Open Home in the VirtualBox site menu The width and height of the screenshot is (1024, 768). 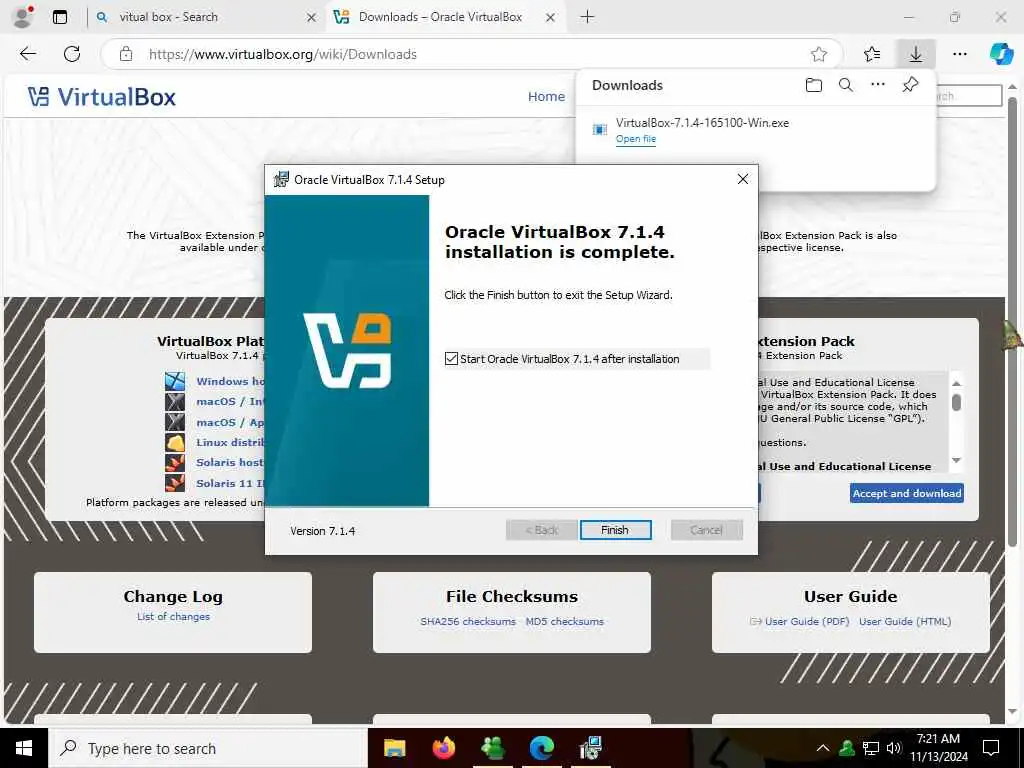[x=546, y=97]
